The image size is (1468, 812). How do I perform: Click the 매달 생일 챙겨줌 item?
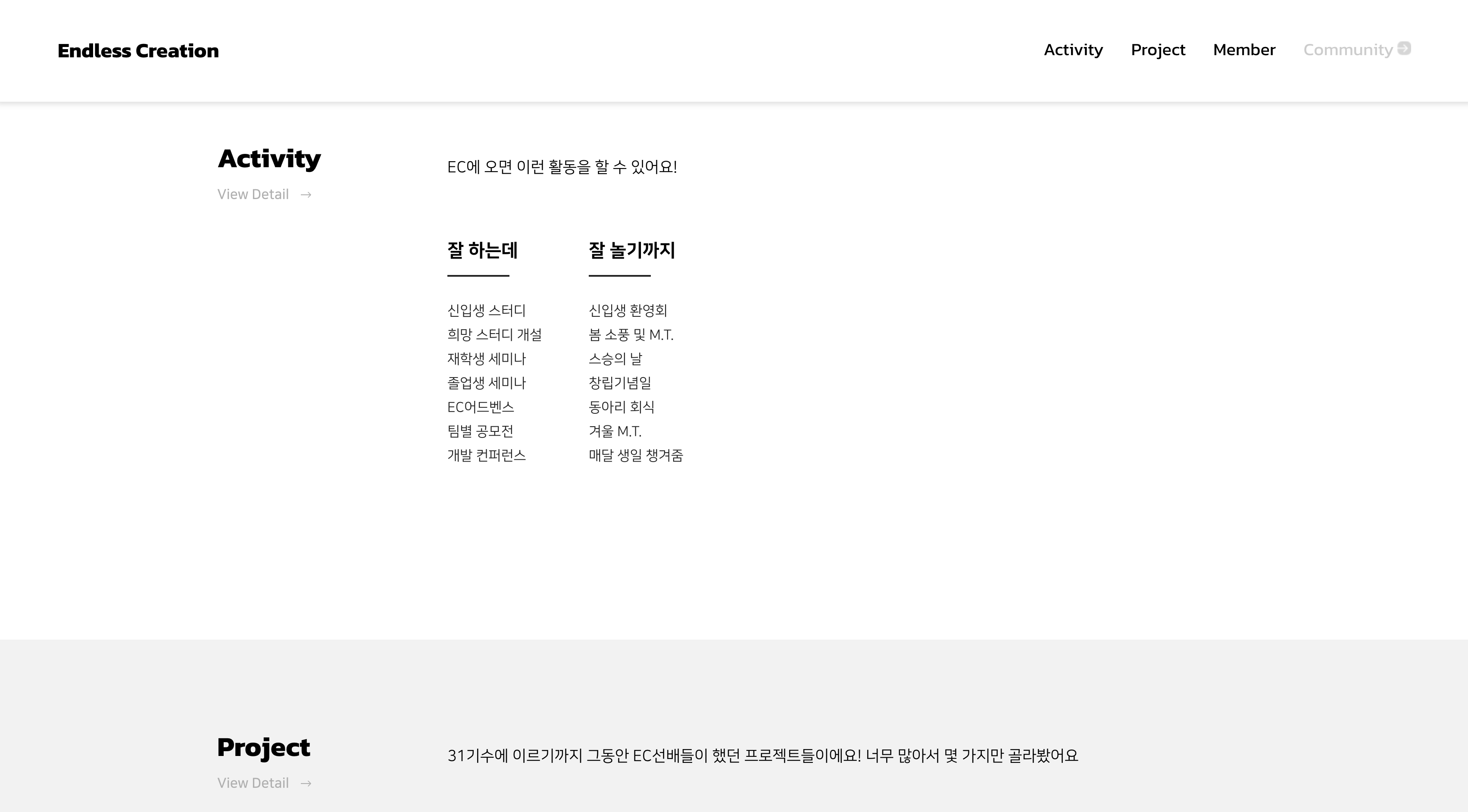635,455
